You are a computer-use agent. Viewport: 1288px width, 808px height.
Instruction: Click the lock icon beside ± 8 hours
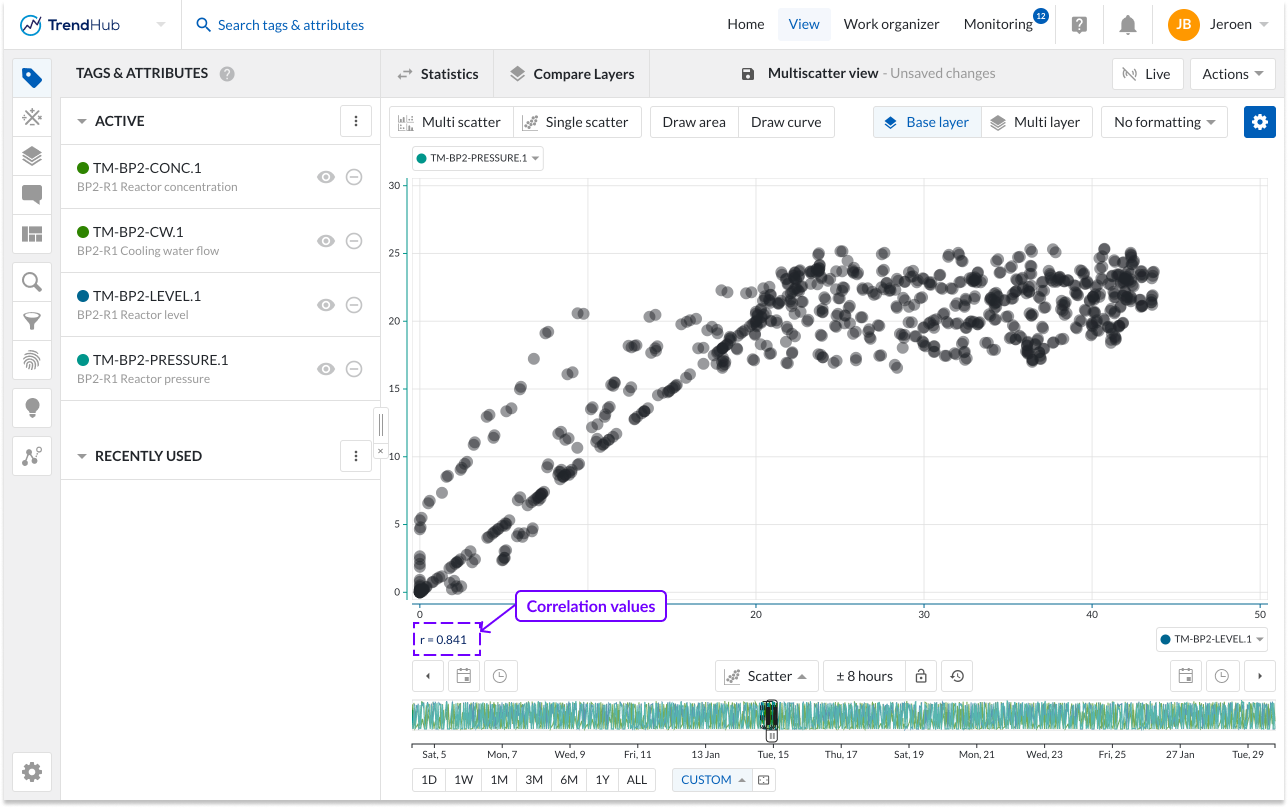click(x=920, y=676)
